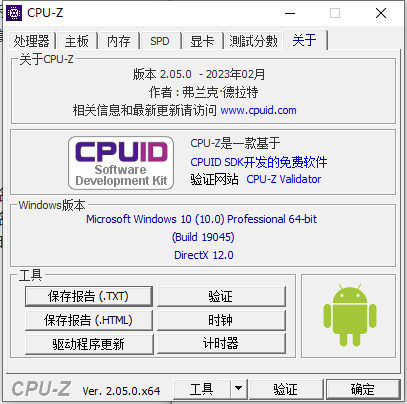Follow the CPU-Z Validator link
The height and width of the screenshot is (404, 407).
coord(284,179)
